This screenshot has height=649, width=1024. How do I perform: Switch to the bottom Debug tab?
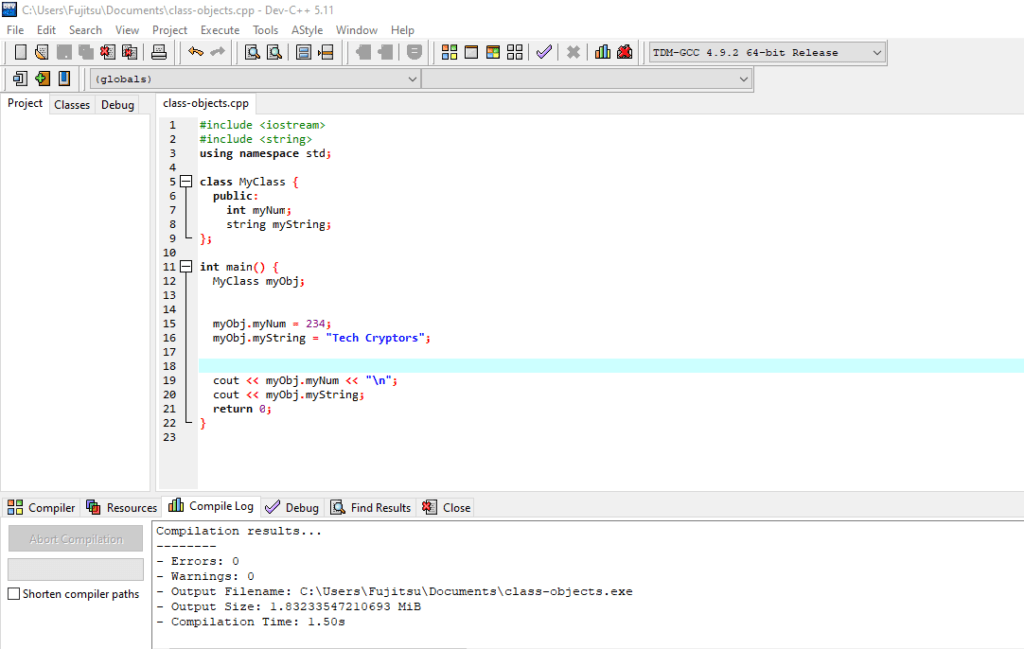[x=293, y=507]
